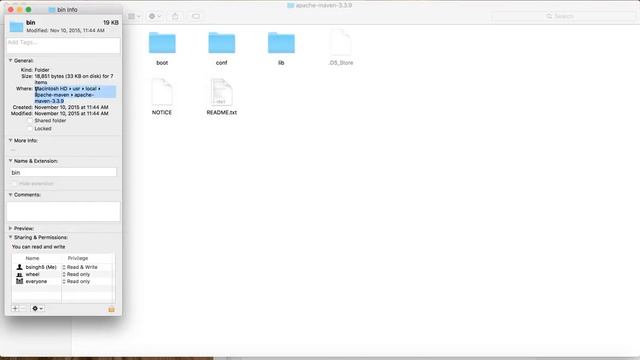Open Finder toolbar arrange view dropdown
The height and width of the screenshot is (360, 640).
[134, 16]
